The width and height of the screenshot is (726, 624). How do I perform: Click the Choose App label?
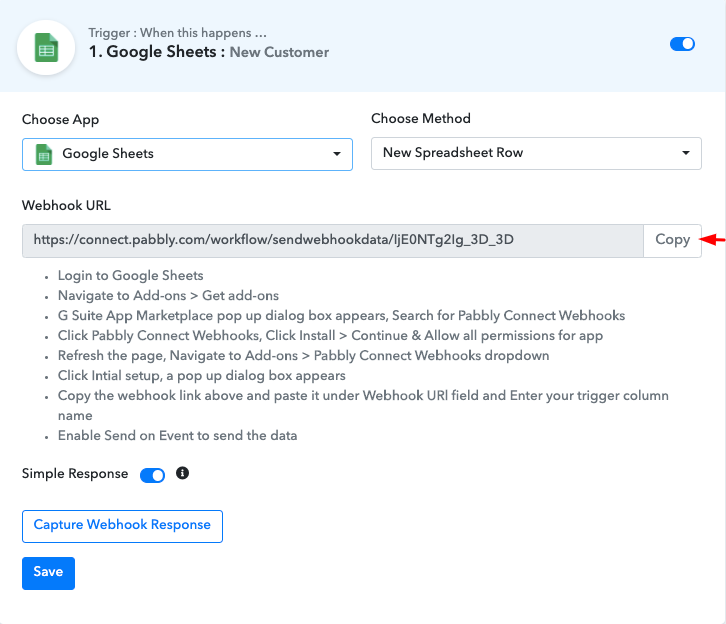pyautogui.click(x=60, y=119)
